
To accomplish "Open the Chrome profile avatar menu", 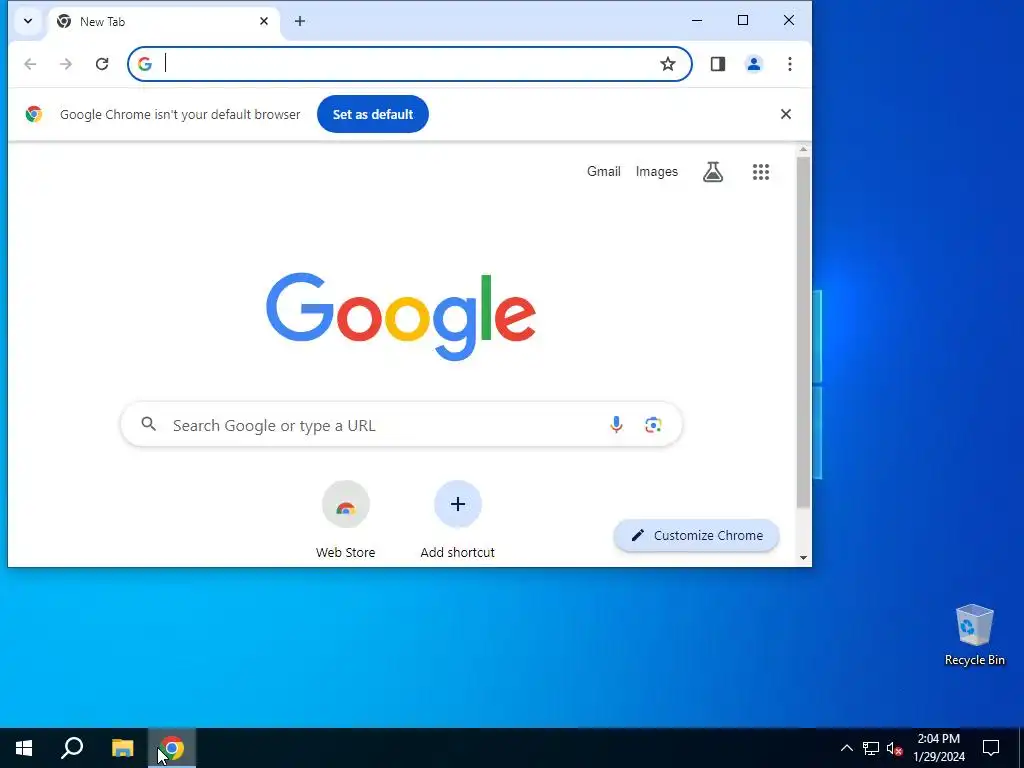I will click(754, 63).
